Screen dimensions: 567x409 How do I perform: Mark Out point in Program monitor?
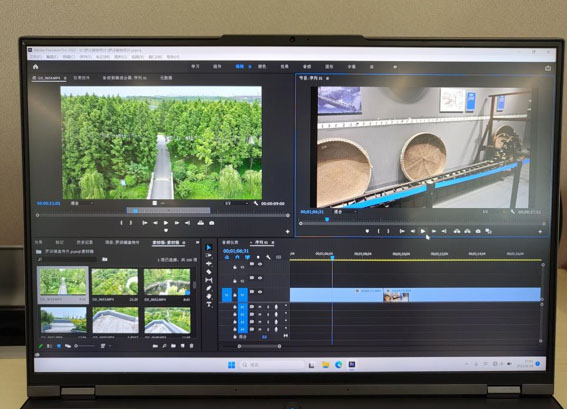(x=389, y=231)
